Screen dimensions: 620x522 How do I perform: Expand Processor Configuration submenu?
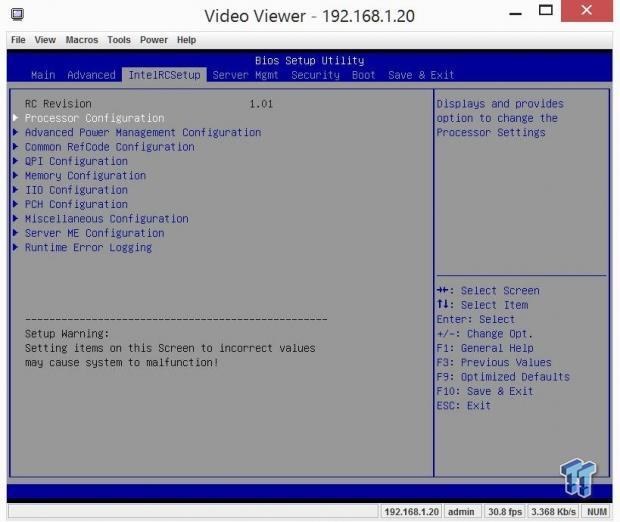point(94,118)
